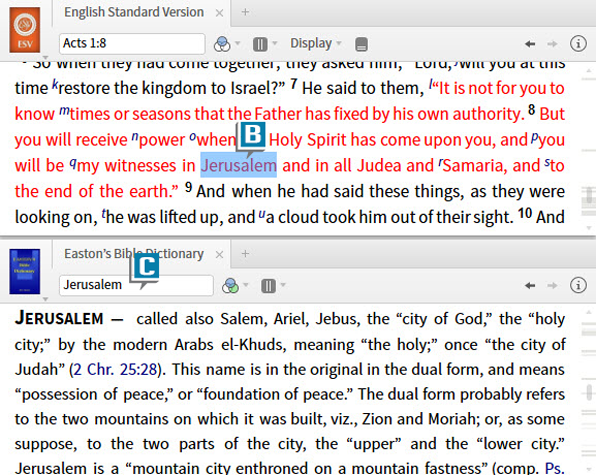Add new tab beside Easton's Bible Dictionary
The width and height of the screenshot is (596, 475).
click(x=245, y=253)
